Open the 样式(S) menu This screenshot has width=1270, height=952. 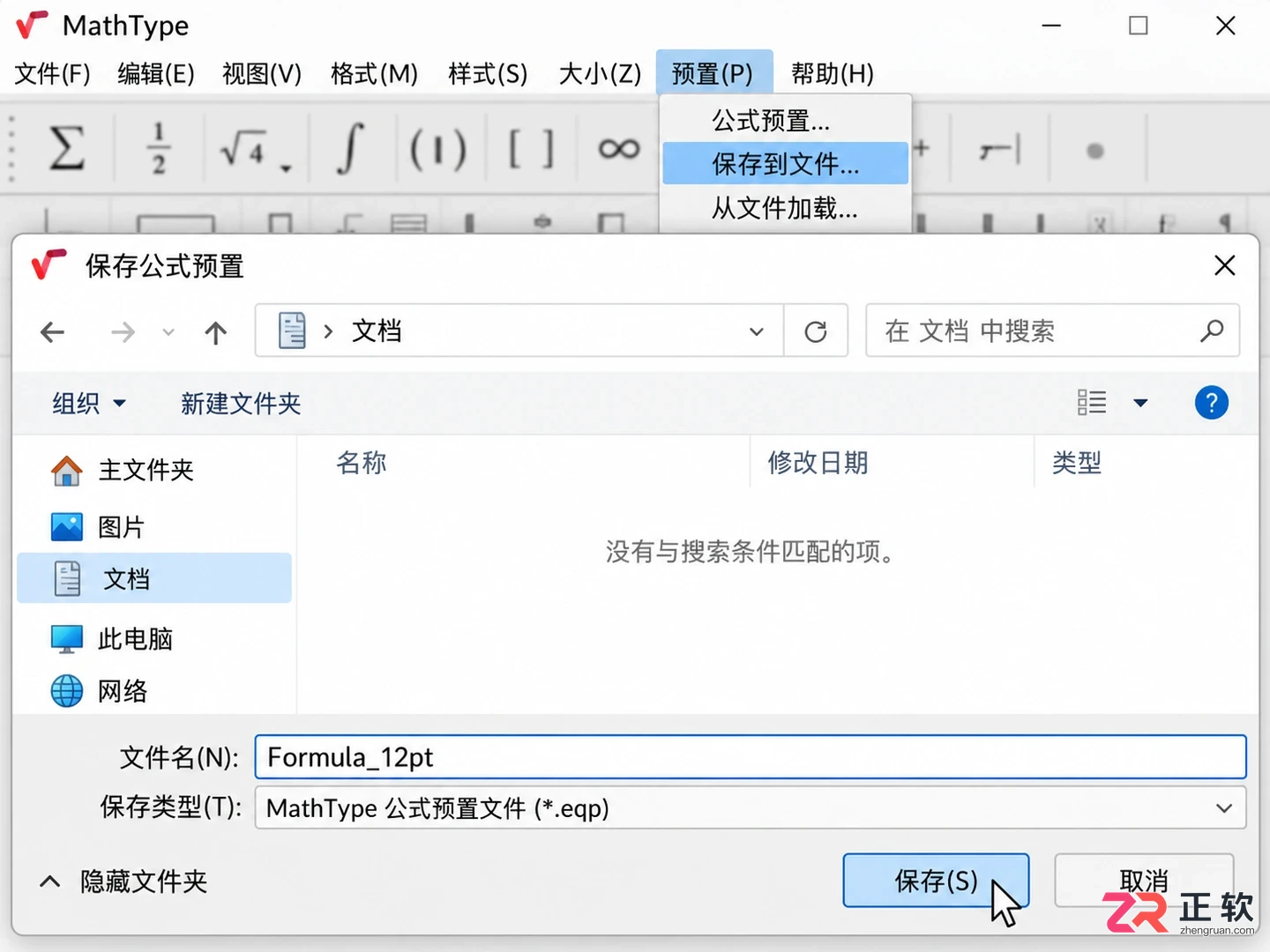tap(488, 73)
